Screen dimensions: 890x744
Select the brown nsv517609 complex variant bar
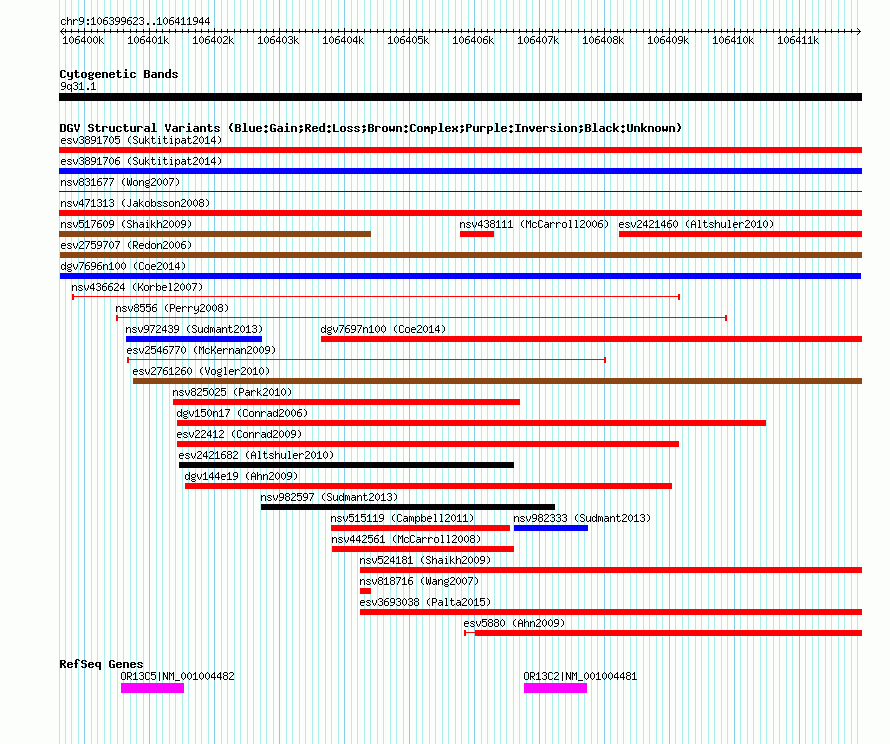coord(215,234)
